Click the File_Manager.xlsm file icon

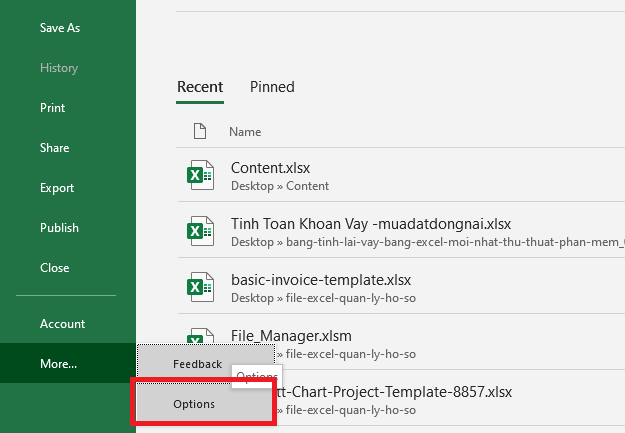[200, 336]
